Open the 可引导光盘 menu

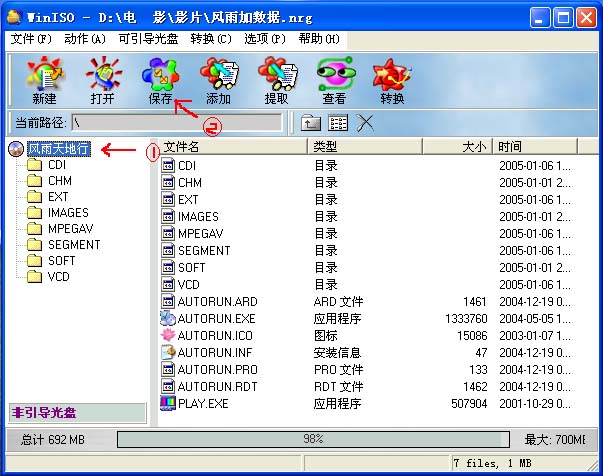[149, 39]
